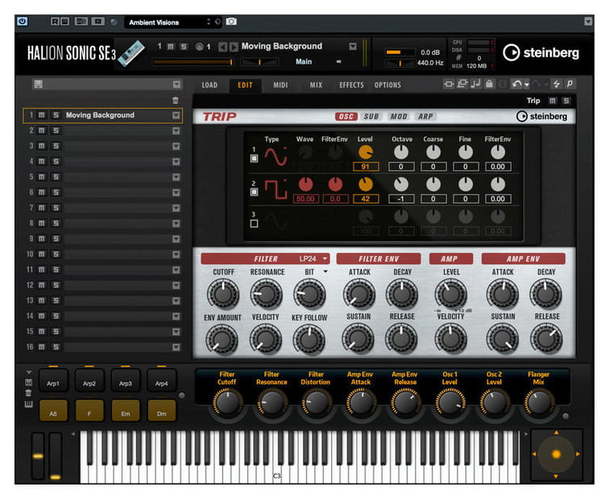Open slot 1 program load dropdown

(176, 115)
